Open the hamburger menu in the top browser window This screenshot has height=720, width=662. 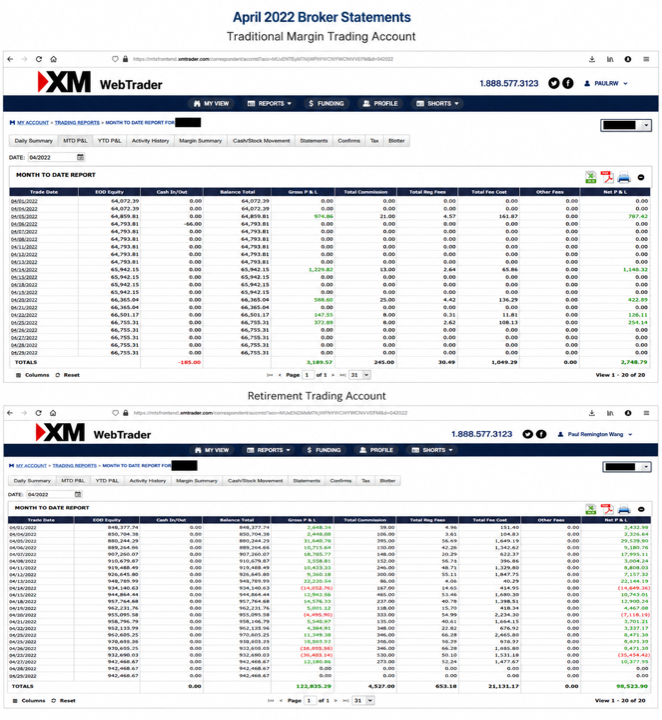(x=646, y=59)
